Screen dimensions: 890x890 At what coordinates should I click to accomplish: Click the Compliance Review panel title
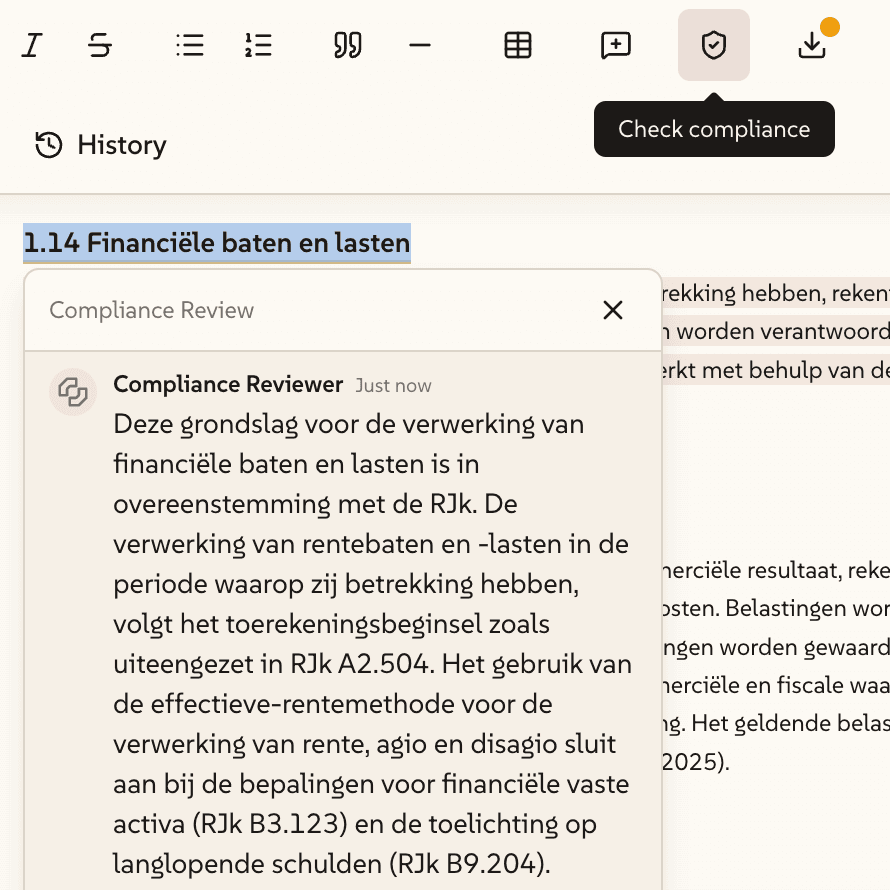tap(152, 310)
